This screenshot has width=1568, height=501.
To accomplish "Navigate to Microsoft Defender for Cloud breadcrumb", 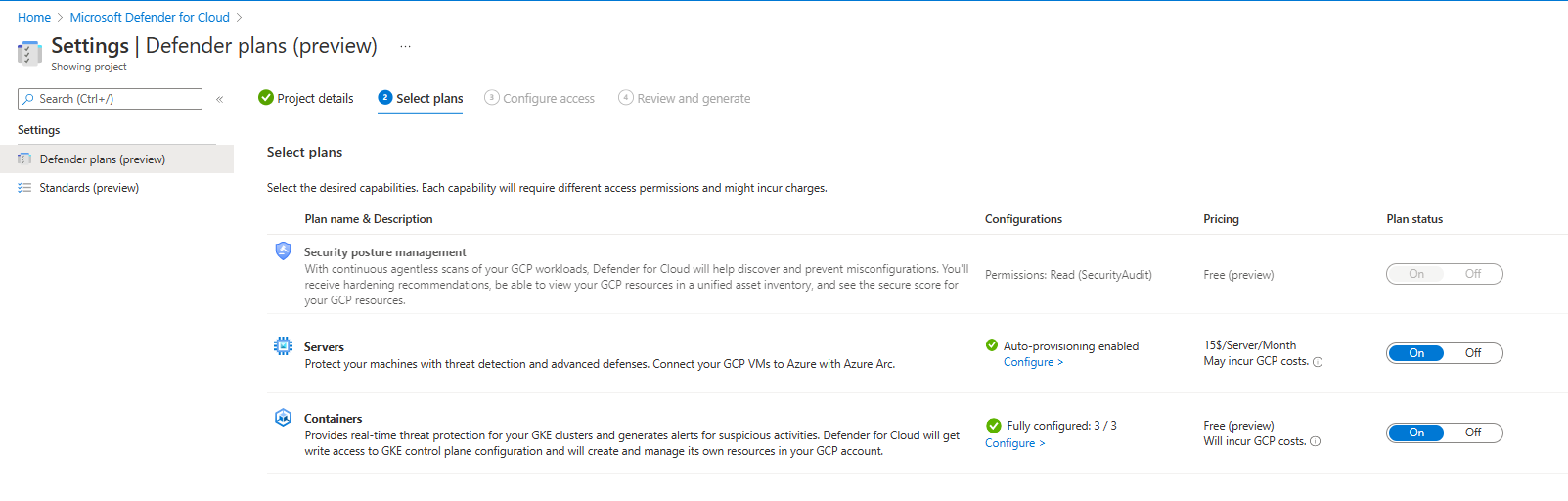I will coord(150,17).
